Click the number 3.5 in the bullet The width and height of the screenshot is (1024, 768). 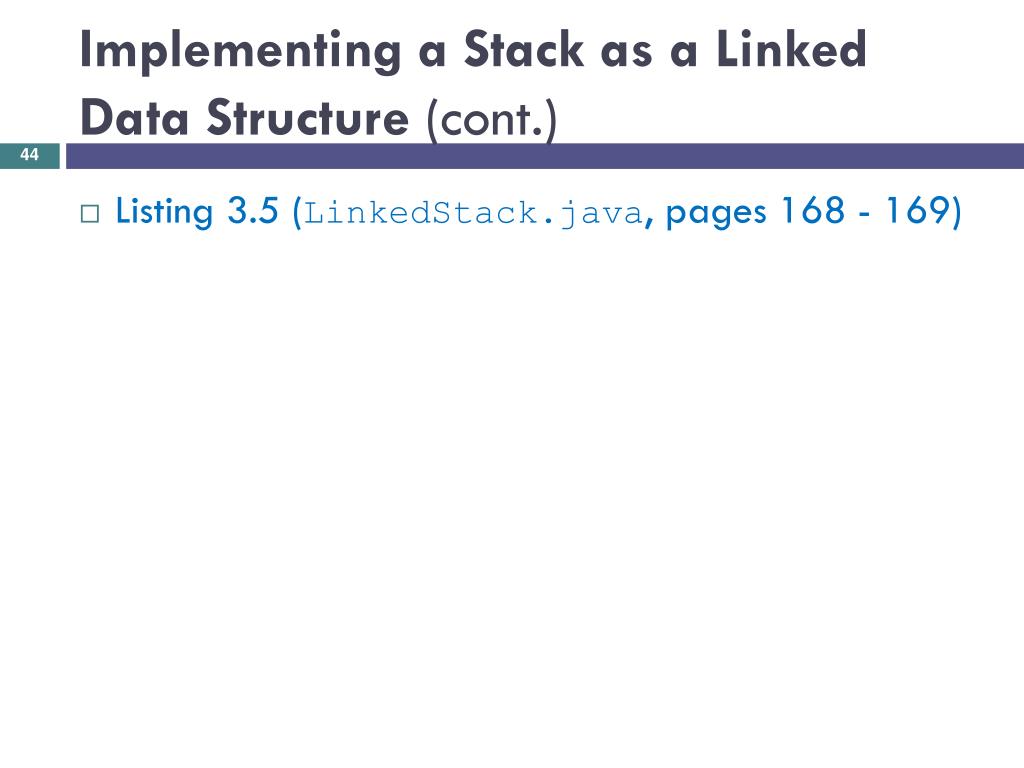pos(253,210)
